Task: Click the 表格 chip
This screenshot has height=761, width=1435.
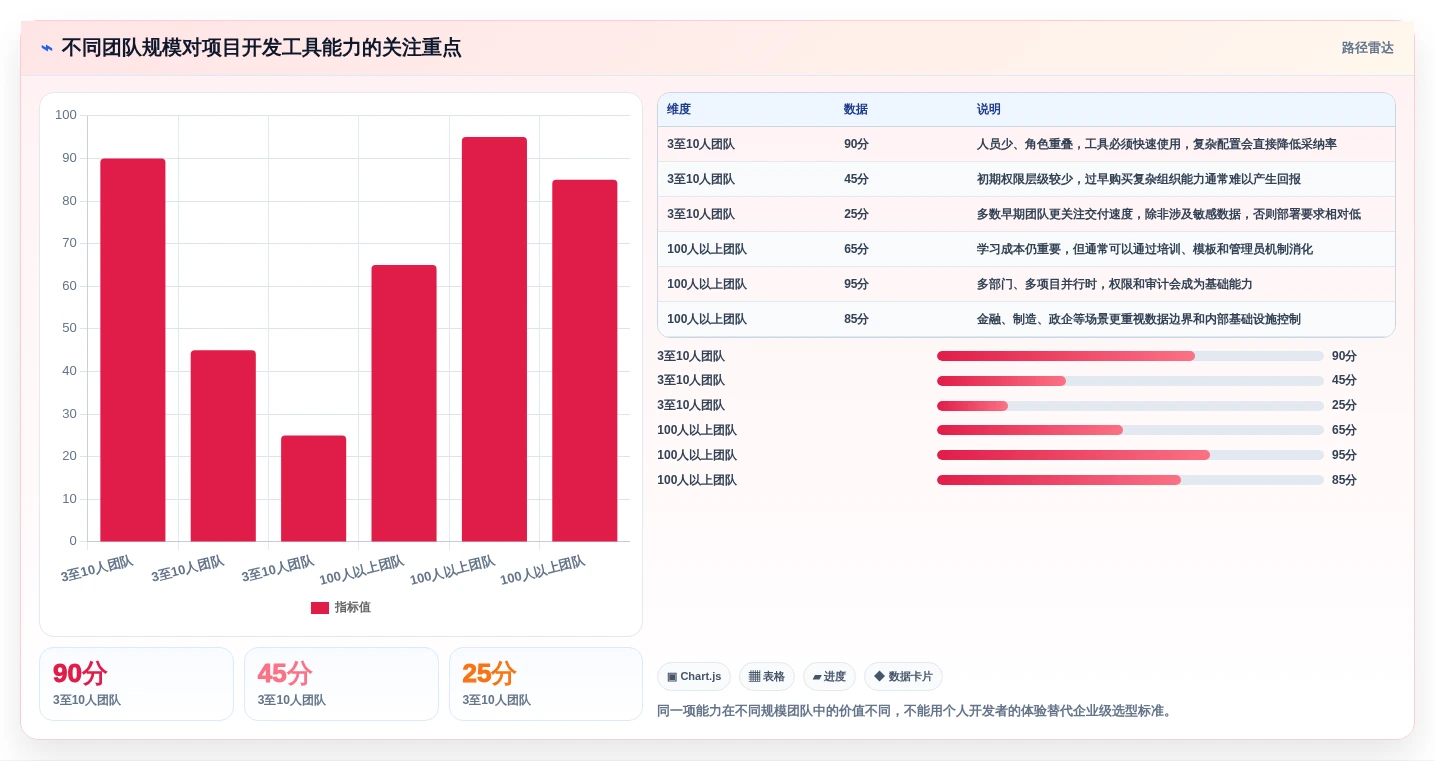Action: [767, 677]
